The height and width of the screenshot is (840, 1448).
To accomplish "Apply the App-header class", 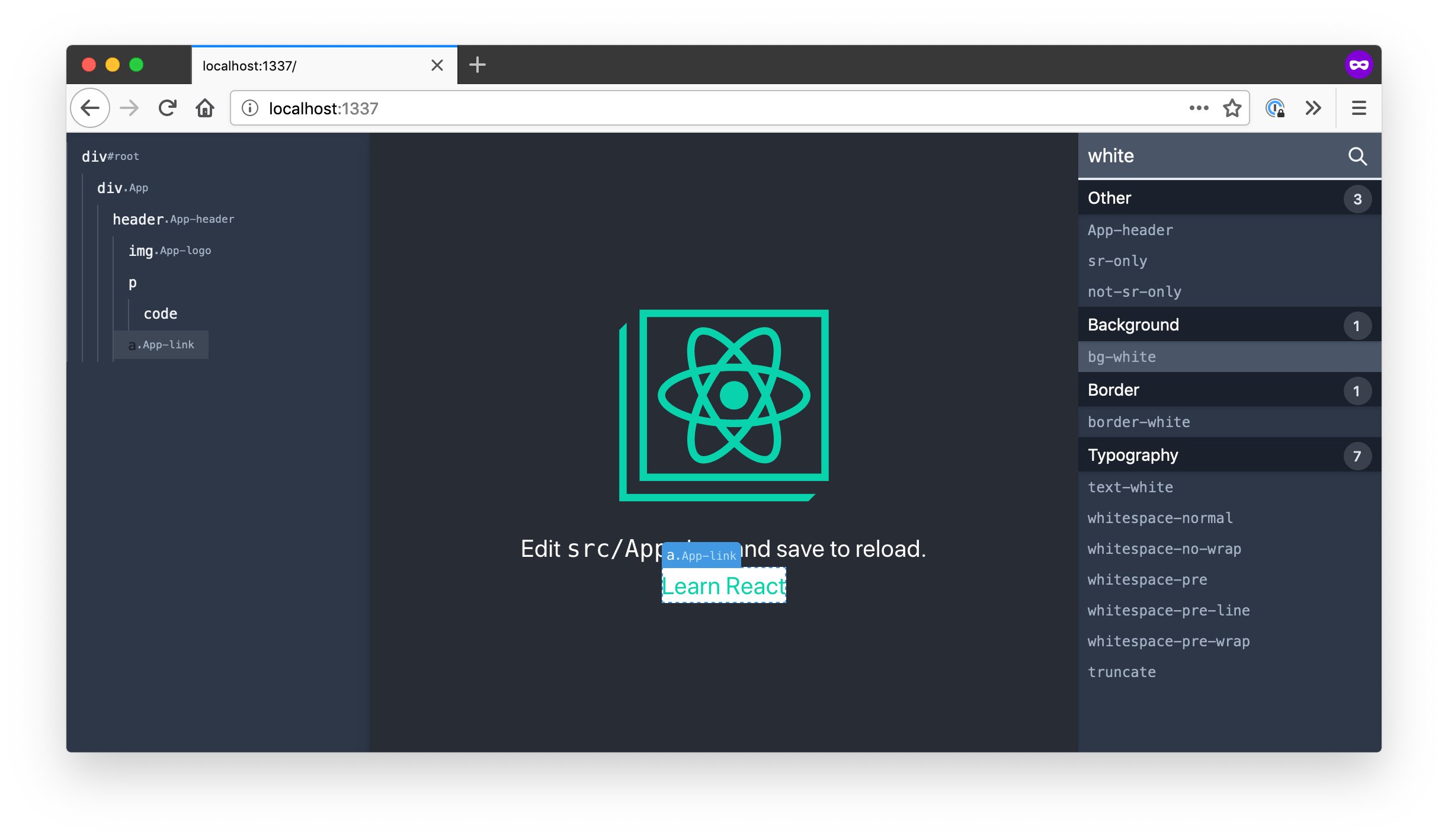I will click(x=1229, y=230).
